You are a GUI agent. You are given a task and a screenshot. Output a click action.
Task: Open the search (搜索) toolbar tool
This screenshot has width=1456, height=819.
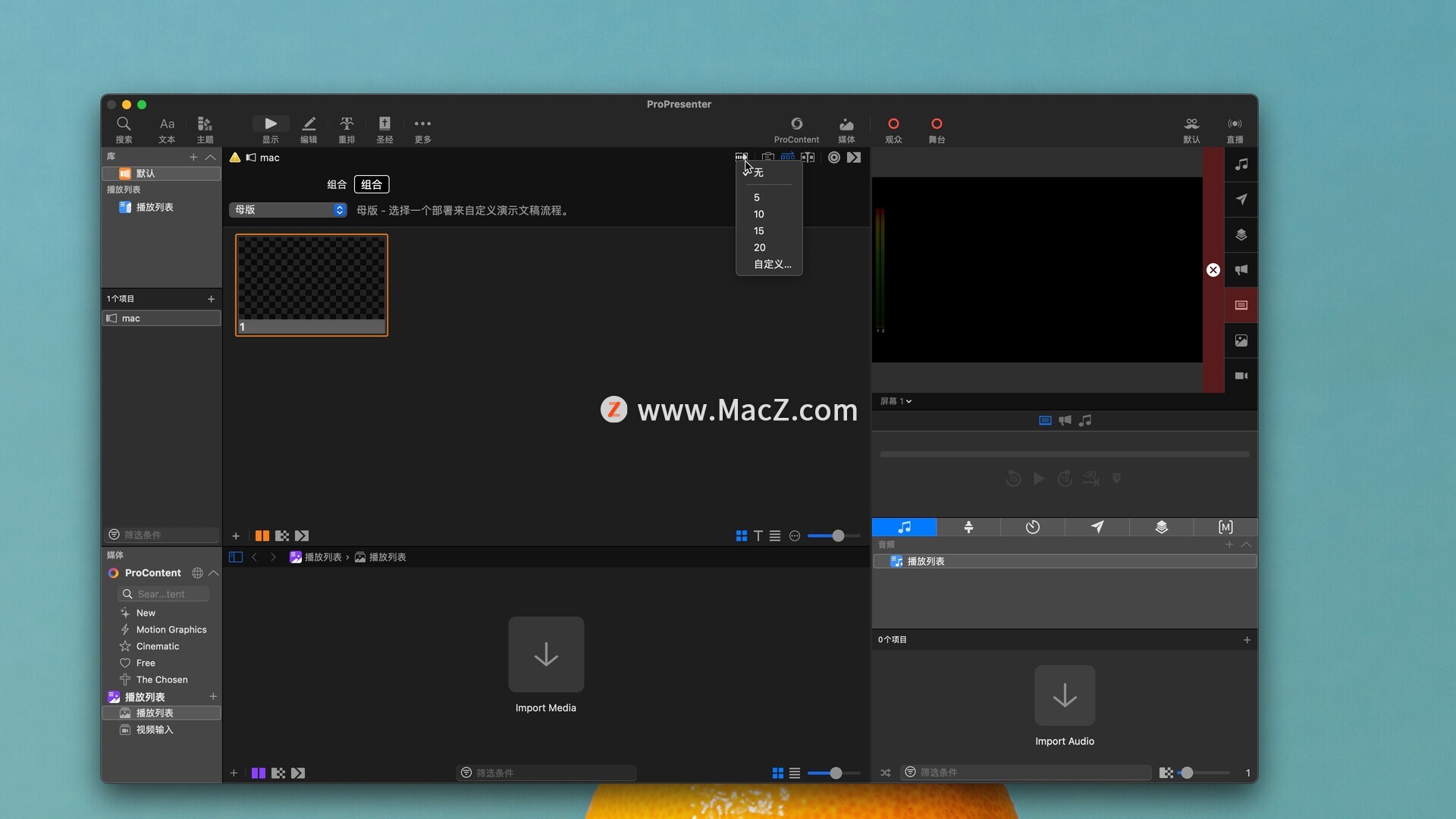click(x=124, y=129)
